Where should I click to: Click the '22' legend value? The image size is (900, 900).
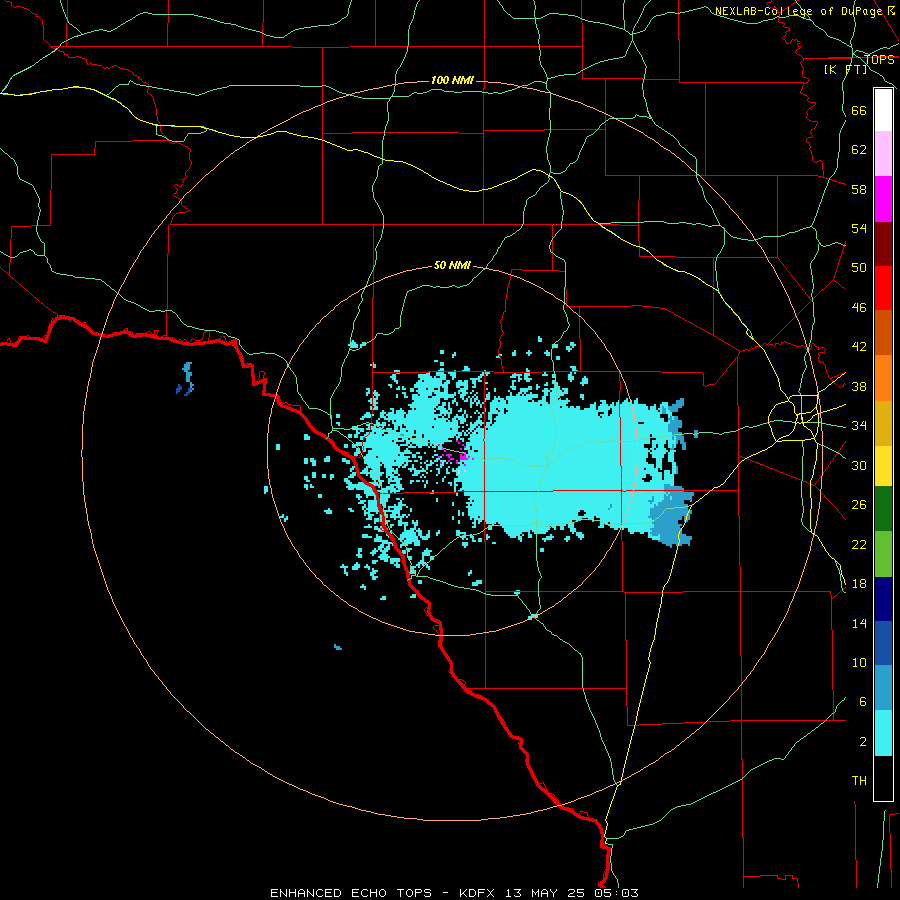pyautogui.click(x=859, y=545)
